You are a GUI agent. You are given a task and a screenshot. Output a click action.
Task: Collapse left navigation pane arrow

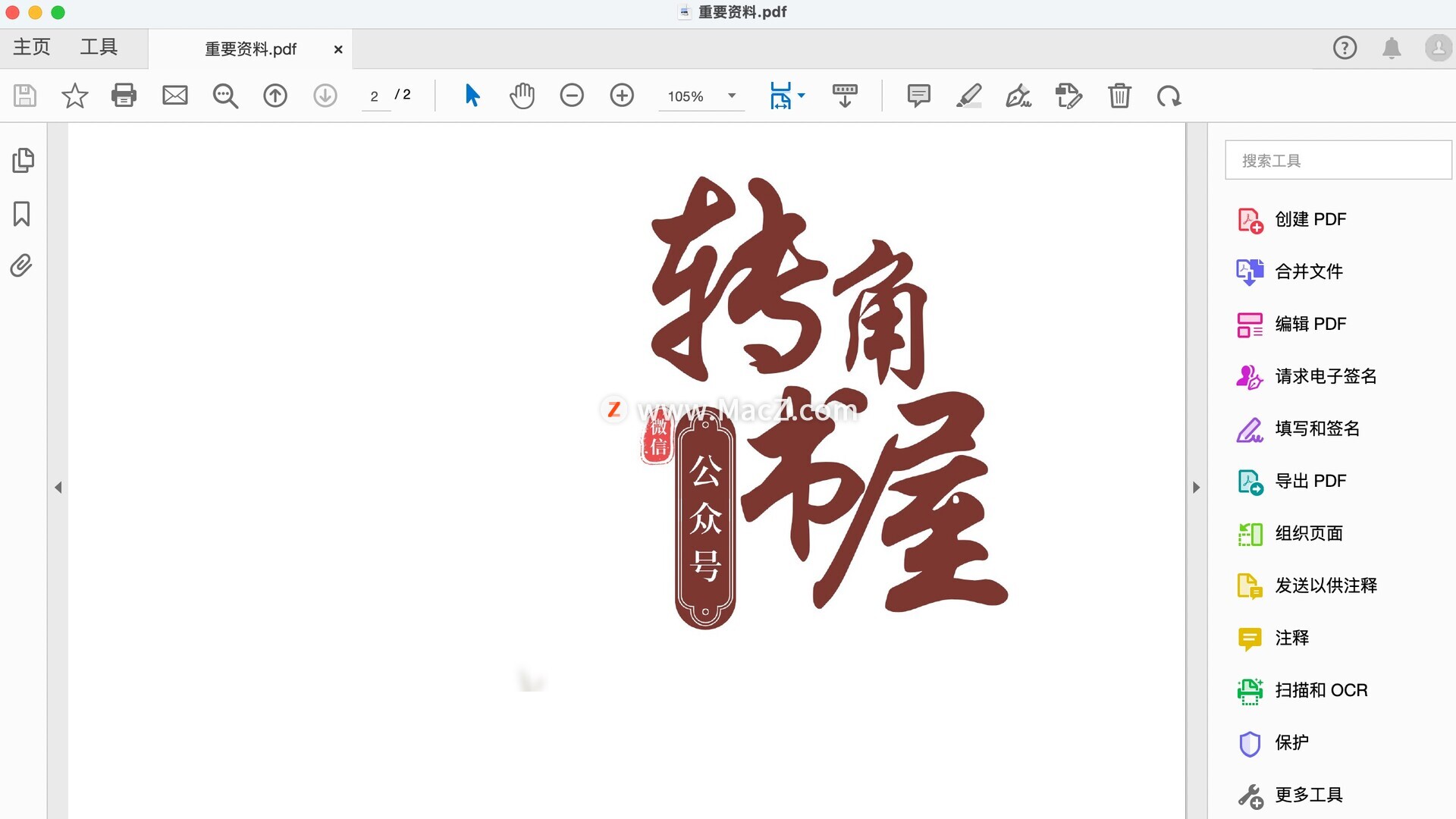point(58,488)
